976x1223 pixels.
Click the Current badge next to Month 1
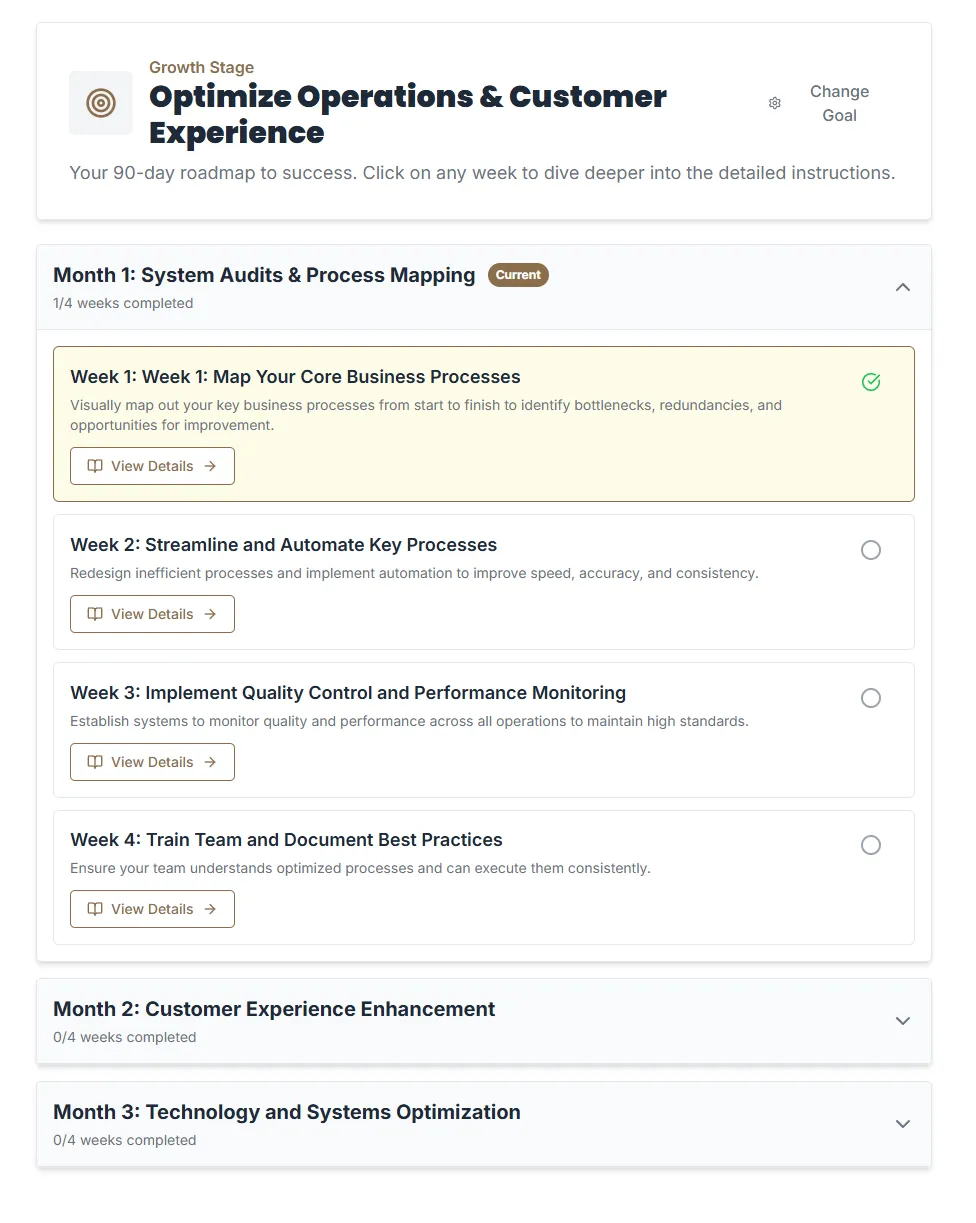click(x=518, y=275)
